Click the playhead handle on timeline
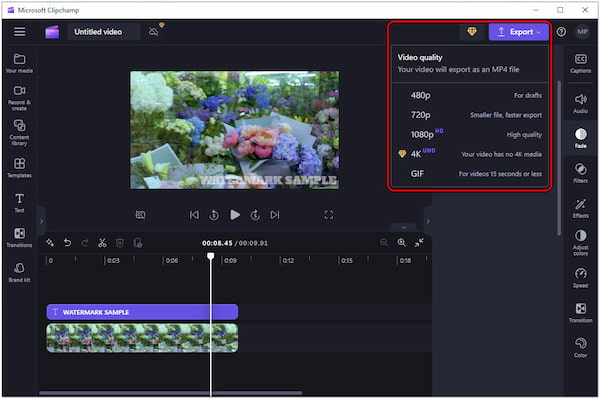600x399 pixels. 210,256
